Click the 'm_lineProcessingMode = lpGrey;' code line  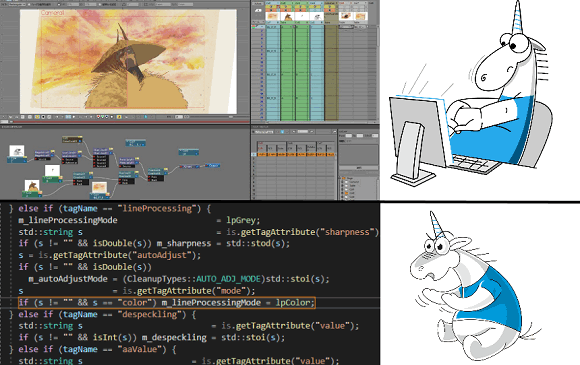coord(139,220)
